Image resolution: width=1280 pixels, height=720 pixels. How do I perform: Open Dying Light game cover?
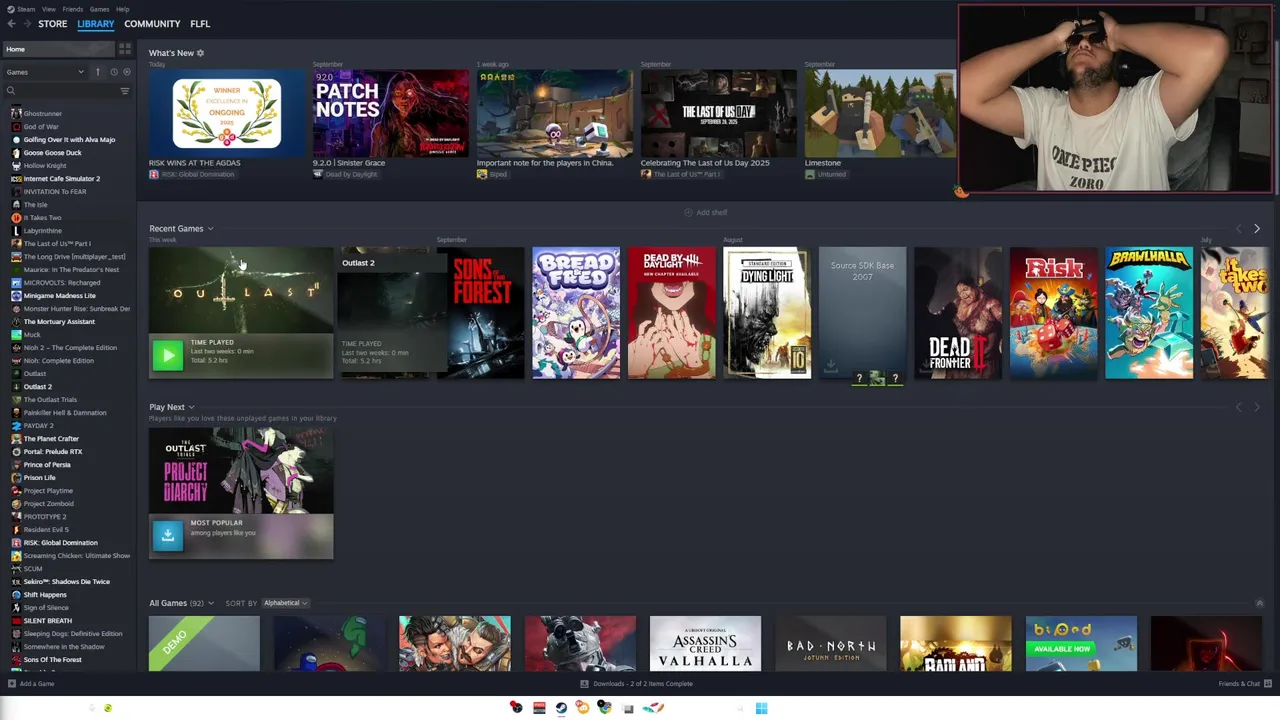(x=767, y=313)
